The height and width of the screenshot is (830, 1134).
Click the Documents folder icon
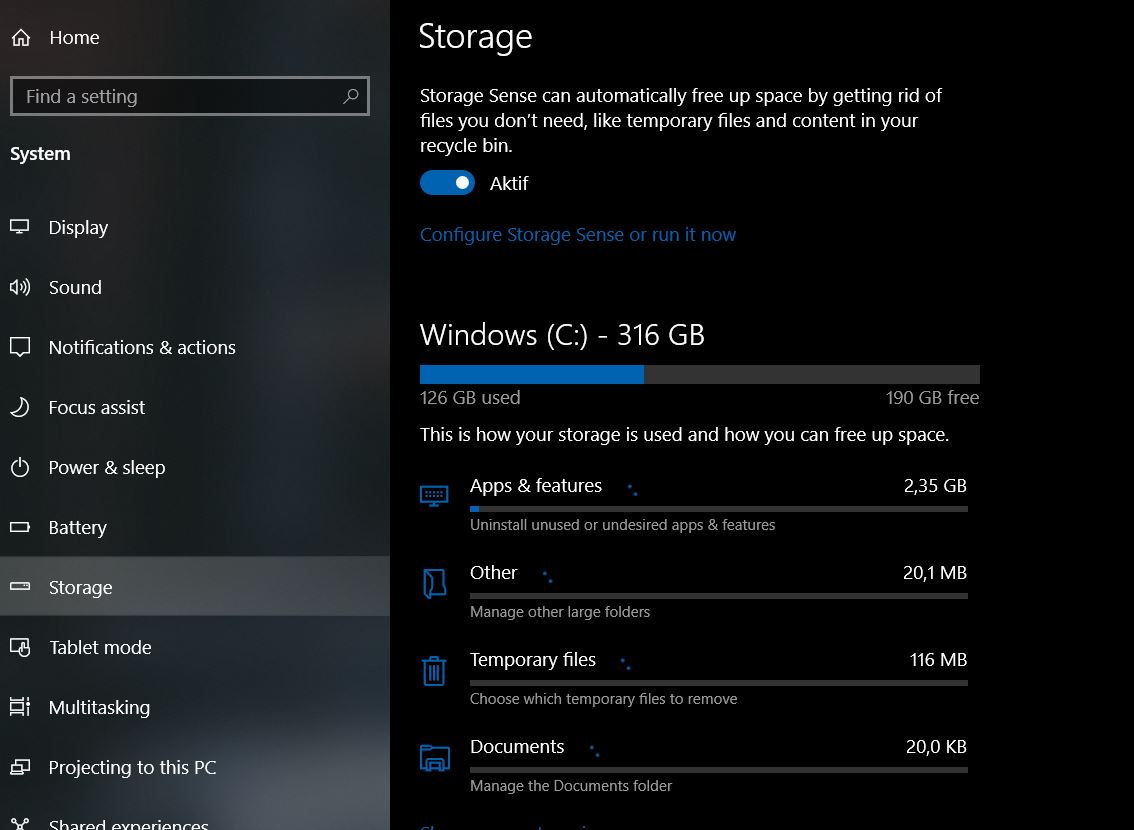434,758
